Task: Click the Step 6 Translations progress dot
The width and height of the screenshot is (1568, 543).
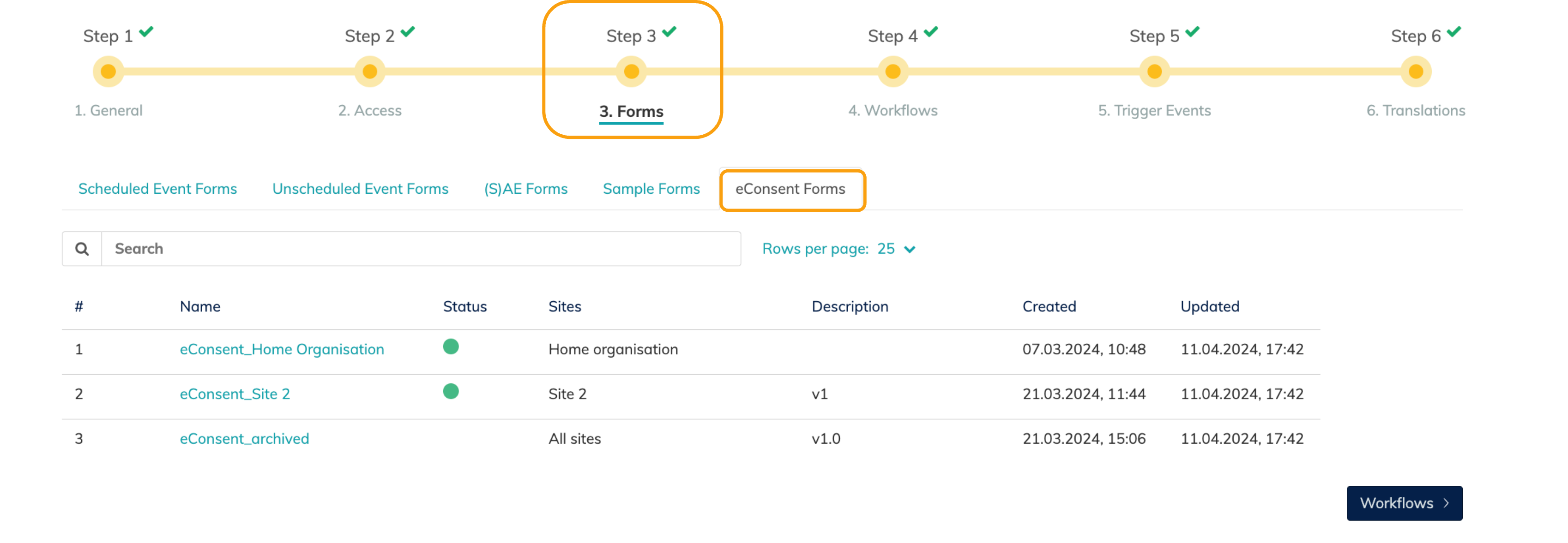Action: click(x=1415, y=72)
